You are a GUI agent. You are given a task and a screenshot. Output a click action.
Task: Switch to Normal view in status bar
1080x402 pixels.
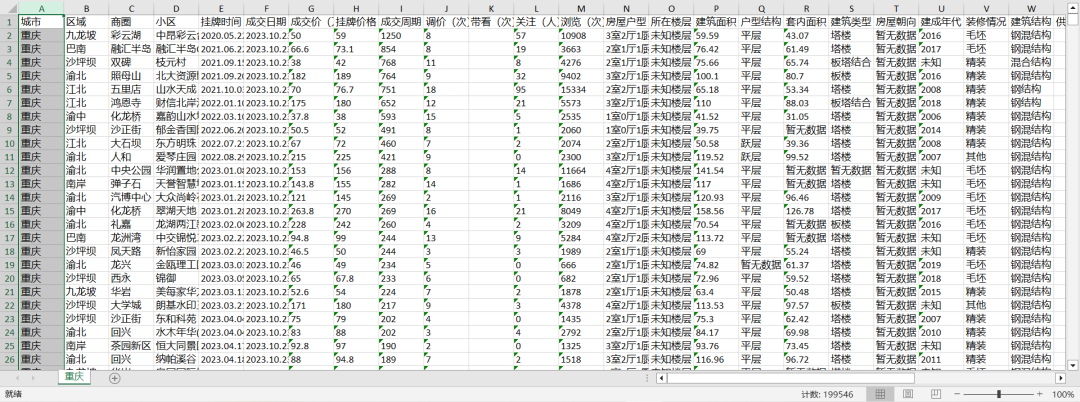coord(880,394)
